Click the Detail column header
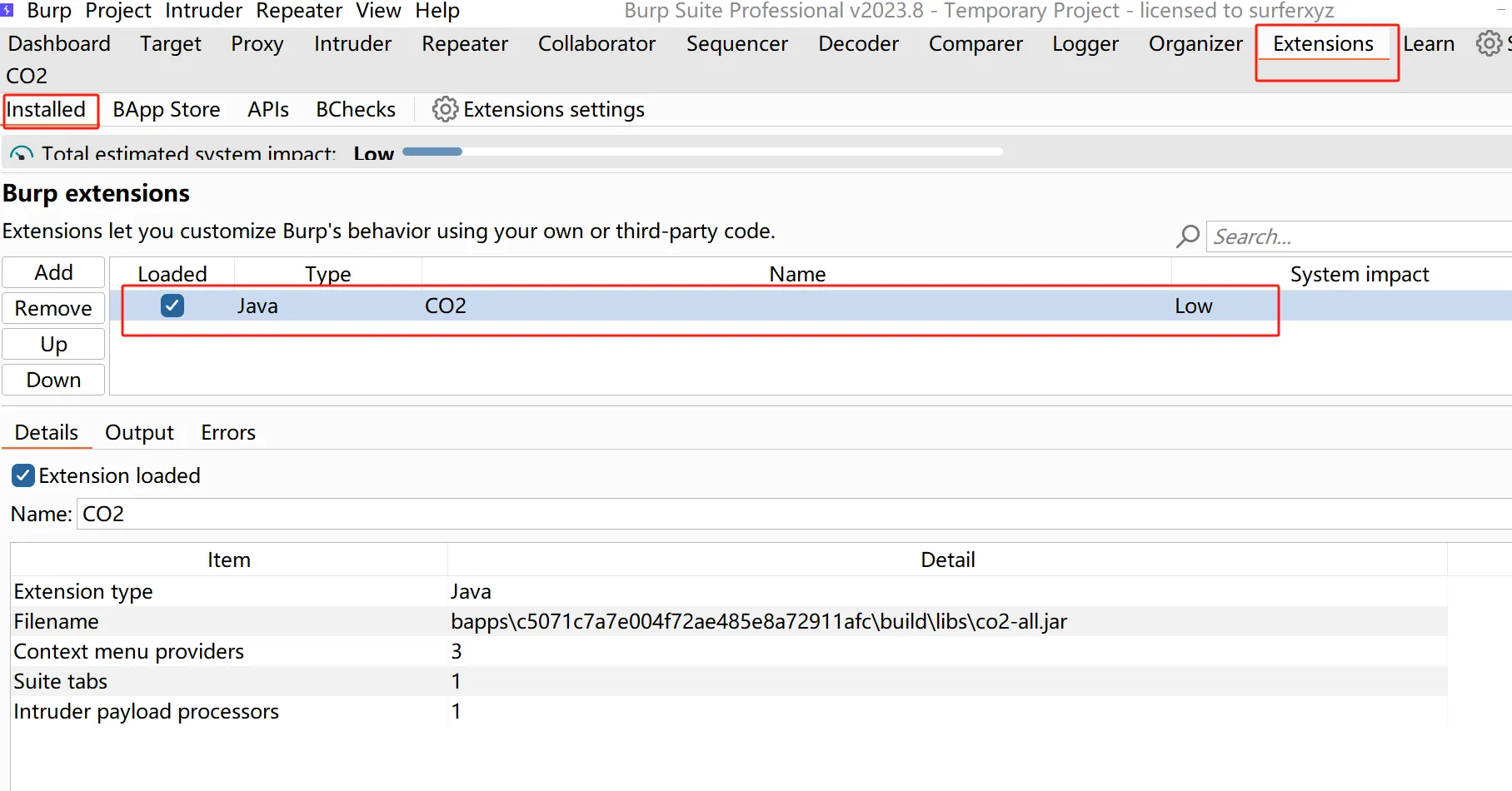The height and width of the screenshot is (791, 1512). 948,560
